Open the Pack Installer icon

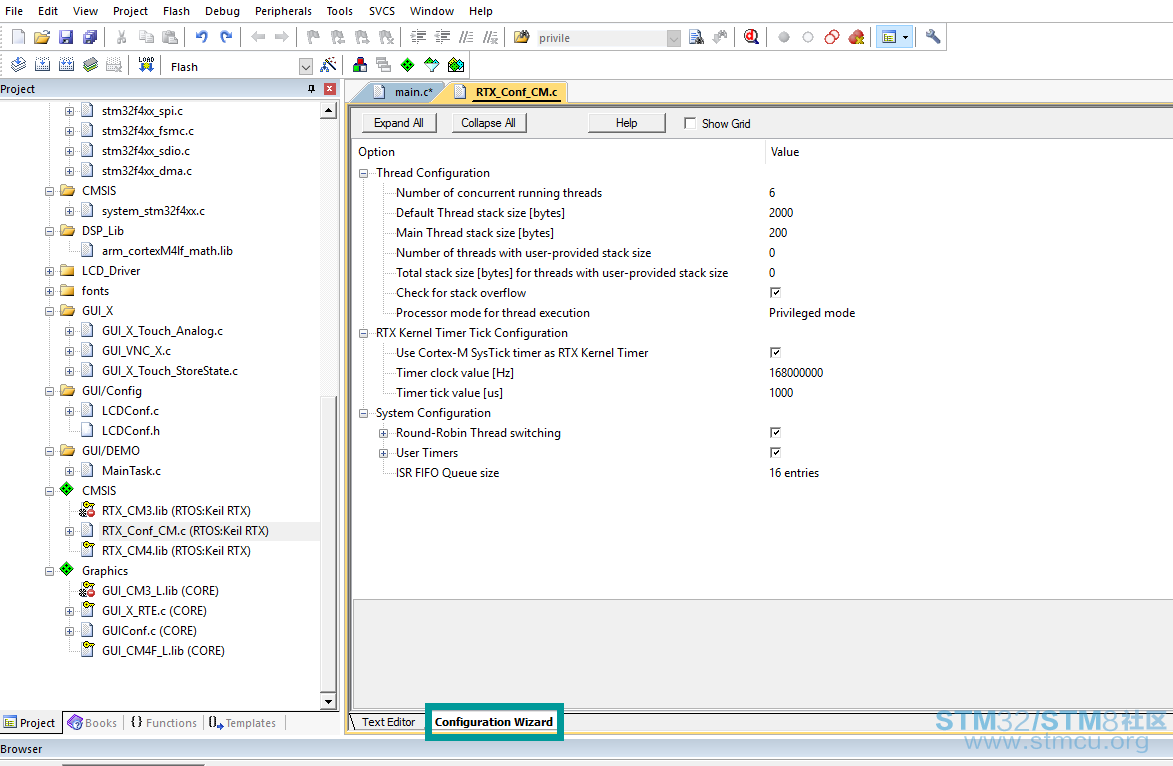pos(456,65)
